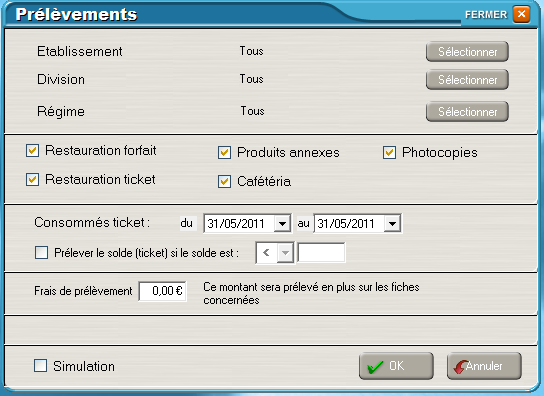Screen dimensions: 544x396
Task: Open the 'du' start date dropdown
Action: coord(282,224)
